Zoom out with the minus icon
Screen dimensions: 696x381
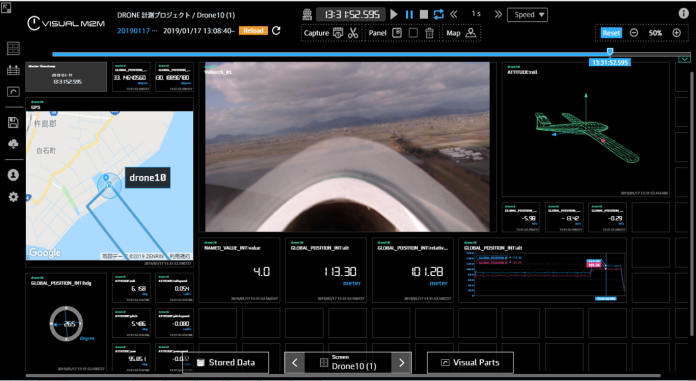(634, 33)
